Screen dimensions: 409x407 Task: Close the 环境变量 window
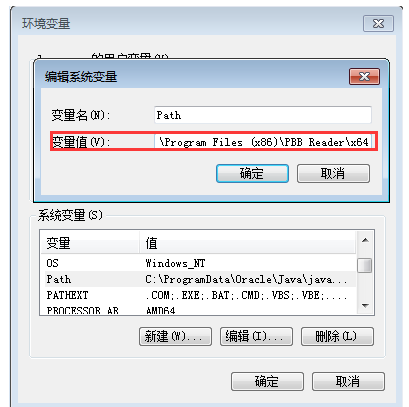point(378,23)
